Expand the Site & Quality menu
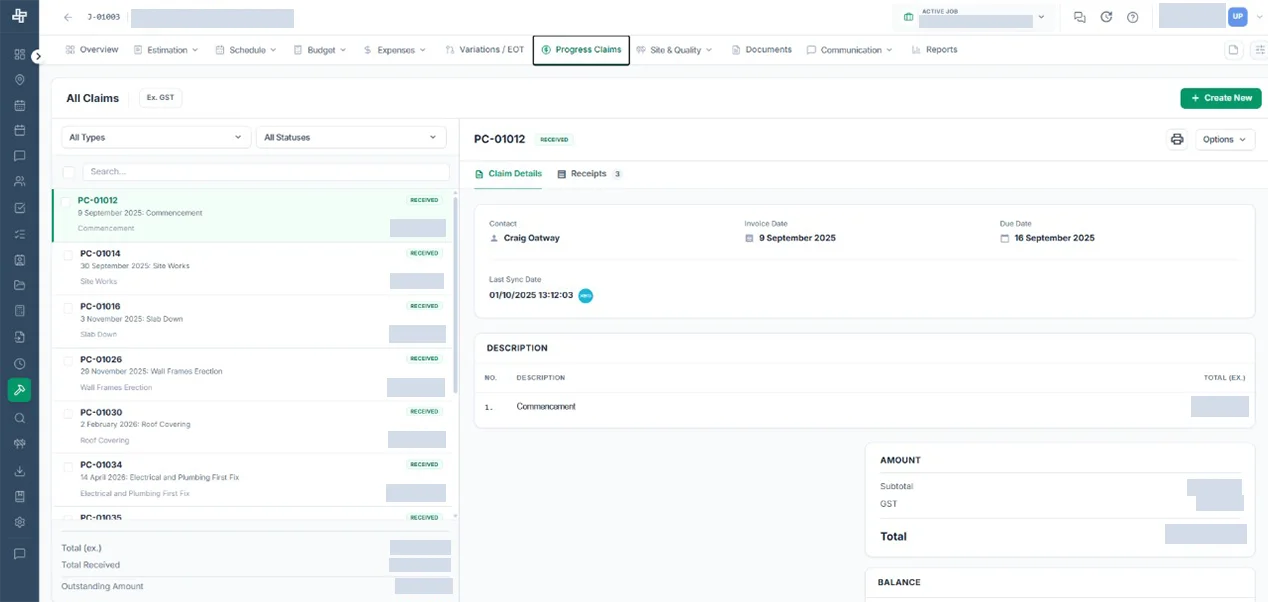Viewport: 1268px width, 602px height. pyautogui.click(x=675, y=49)
